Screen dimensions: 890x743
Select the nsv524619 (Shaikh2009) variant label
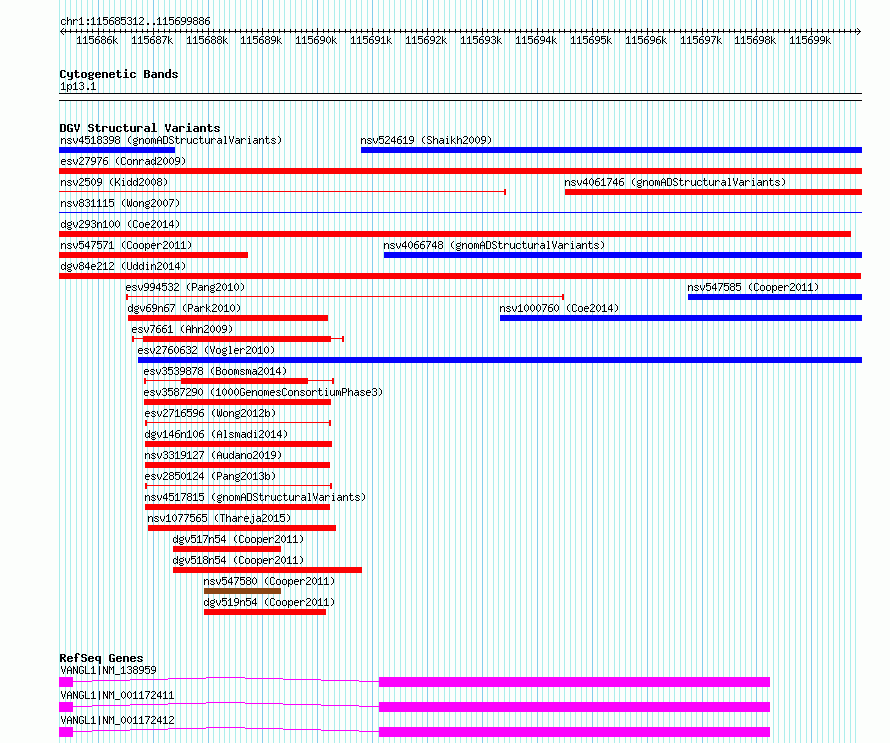pyautogui.click(x=426, y=140)
